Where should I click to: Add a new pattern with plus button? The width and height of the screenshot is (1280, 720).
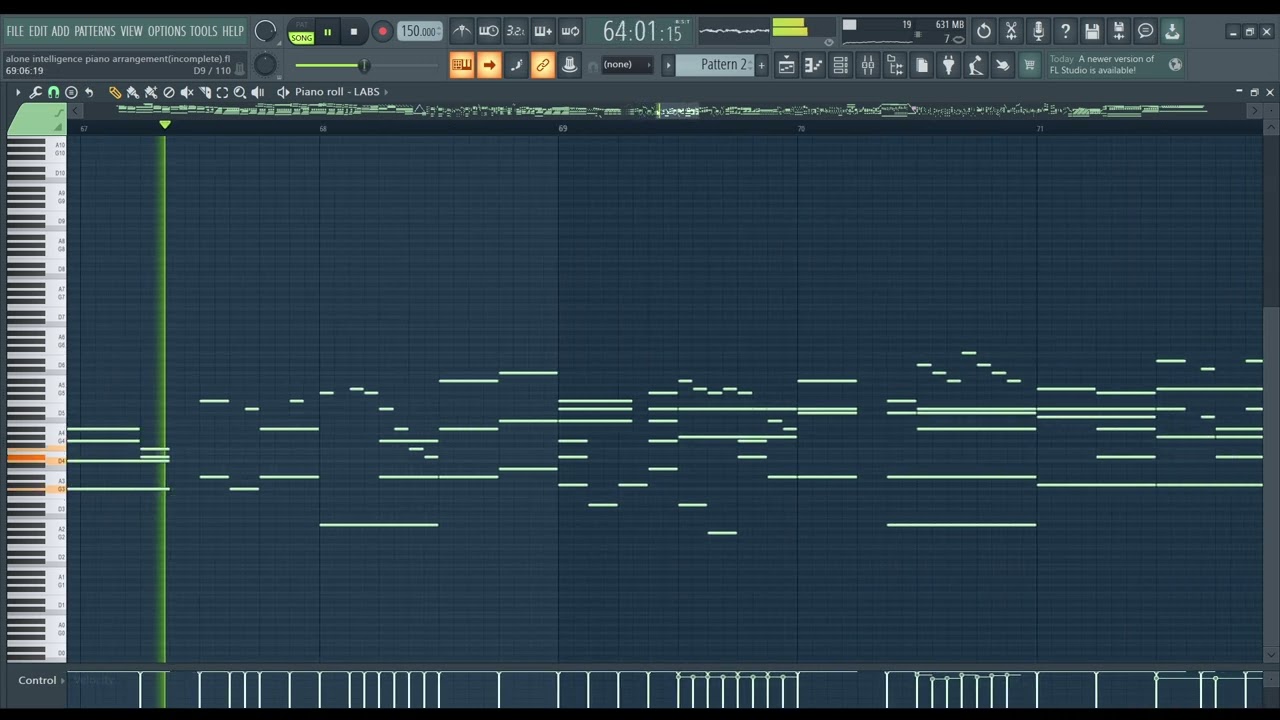(x=762, y=65)
